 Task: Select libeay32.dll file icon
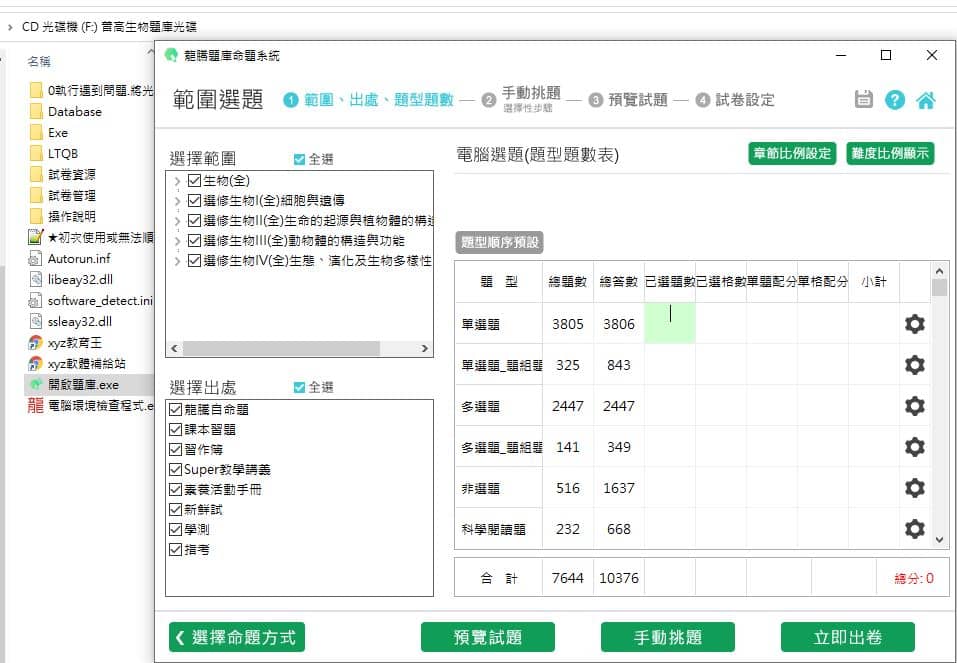[x=35, y=280]
